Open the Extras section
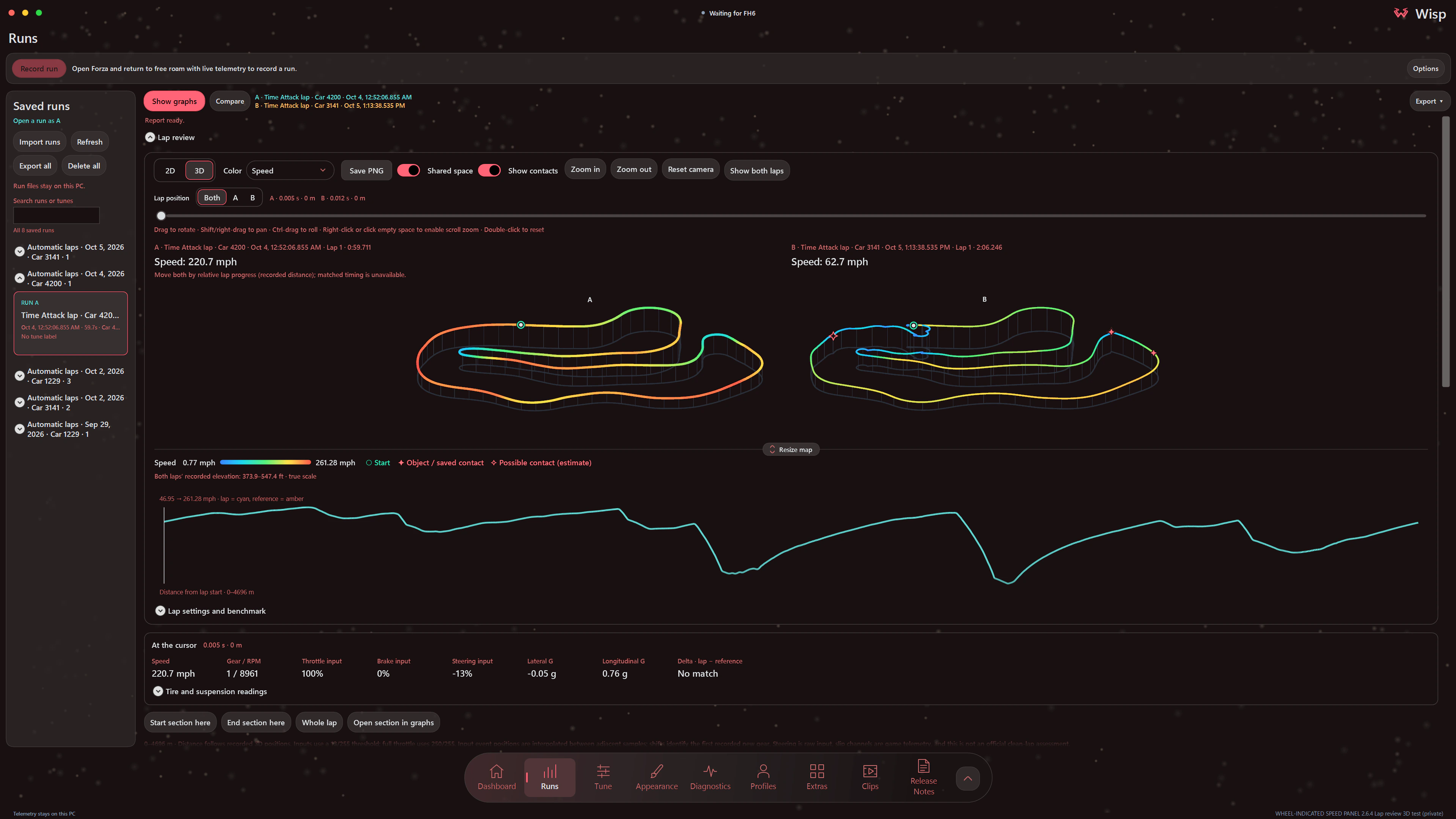Viewport: 1456px width, 819px height. [x=816, y=777]
